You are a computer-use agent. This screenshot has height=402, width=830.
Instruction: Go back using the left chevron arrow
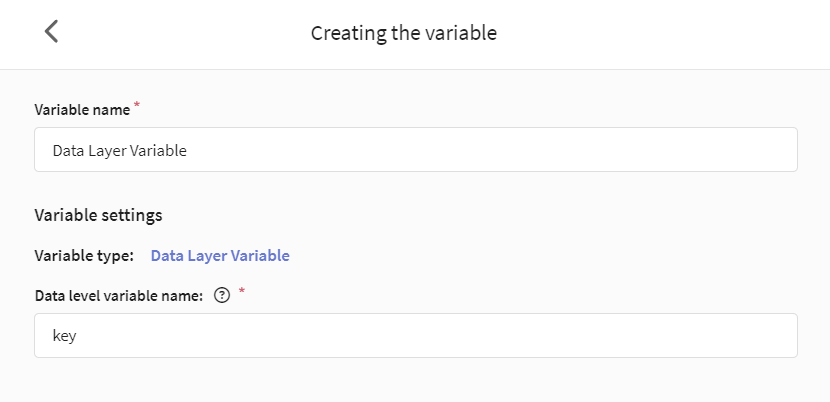click(x=51, y=31)
